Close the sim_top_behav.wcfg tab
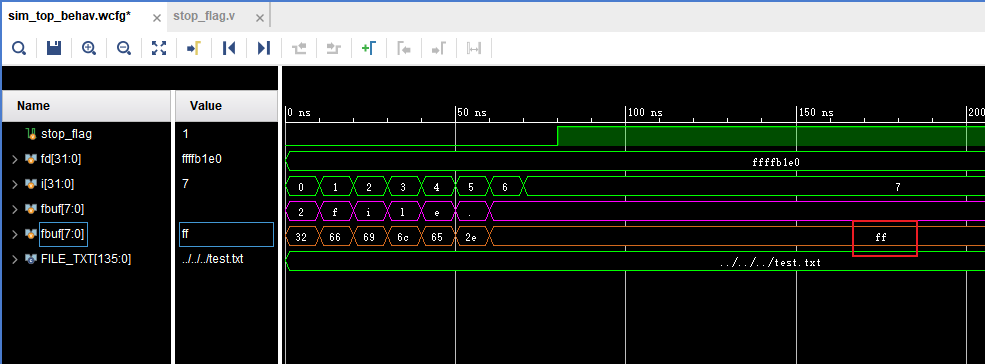This screenshot has height=364, width=985. (157, 17)
